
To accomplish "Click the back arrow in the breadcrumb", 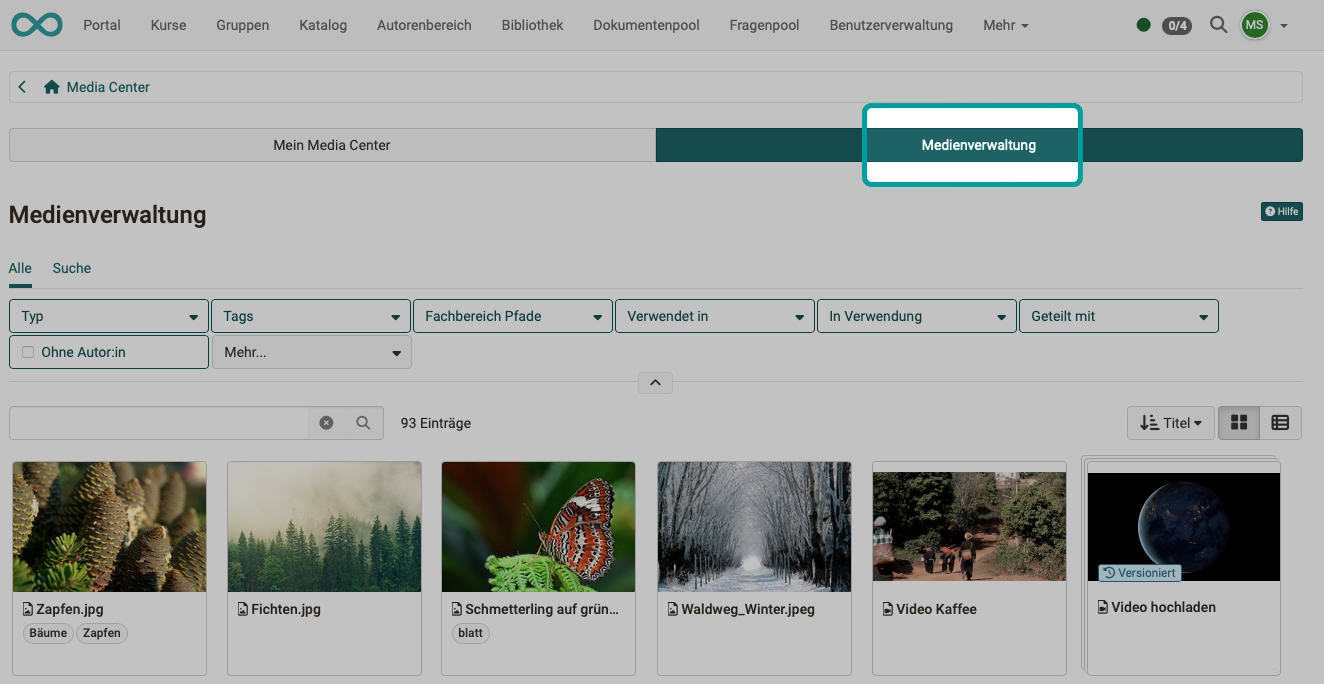I will [x=21, y=86].
